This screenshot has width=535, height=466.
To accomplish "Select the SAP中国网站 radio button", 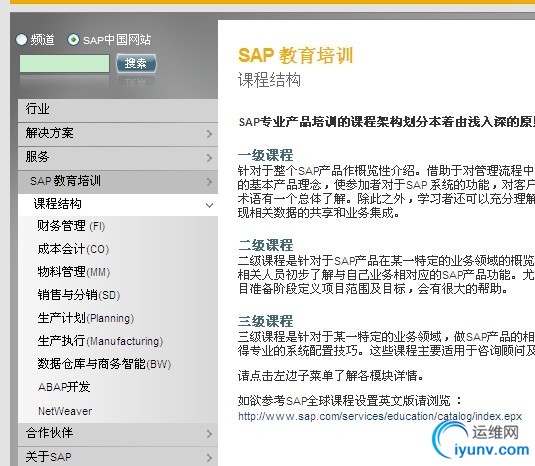I will [x=73, y=40].
